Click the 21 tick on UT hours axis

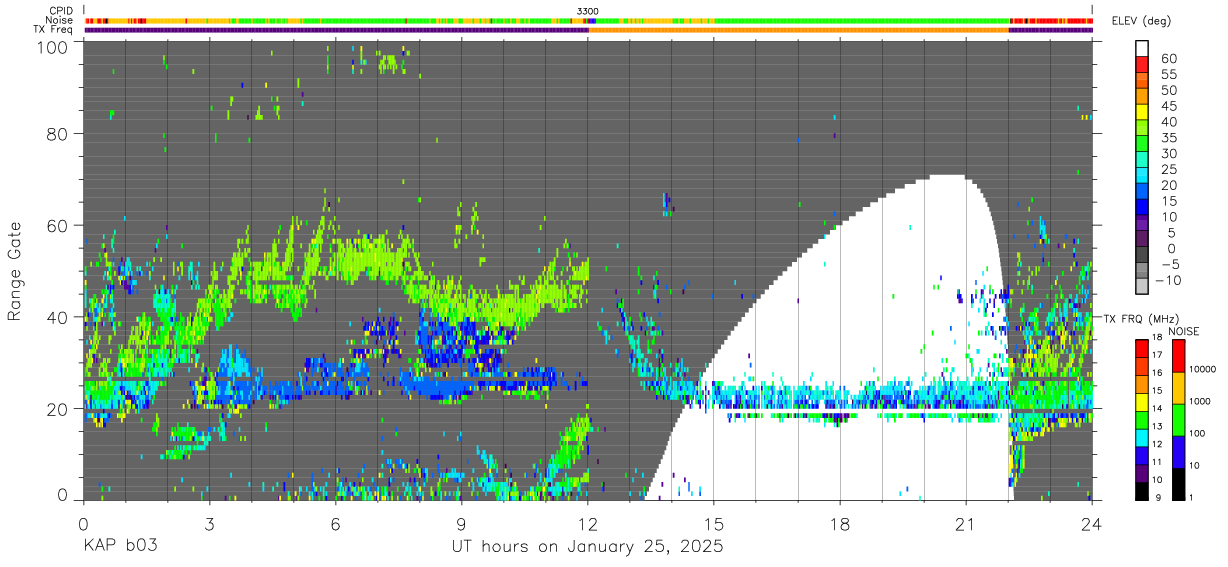point(966,524)
